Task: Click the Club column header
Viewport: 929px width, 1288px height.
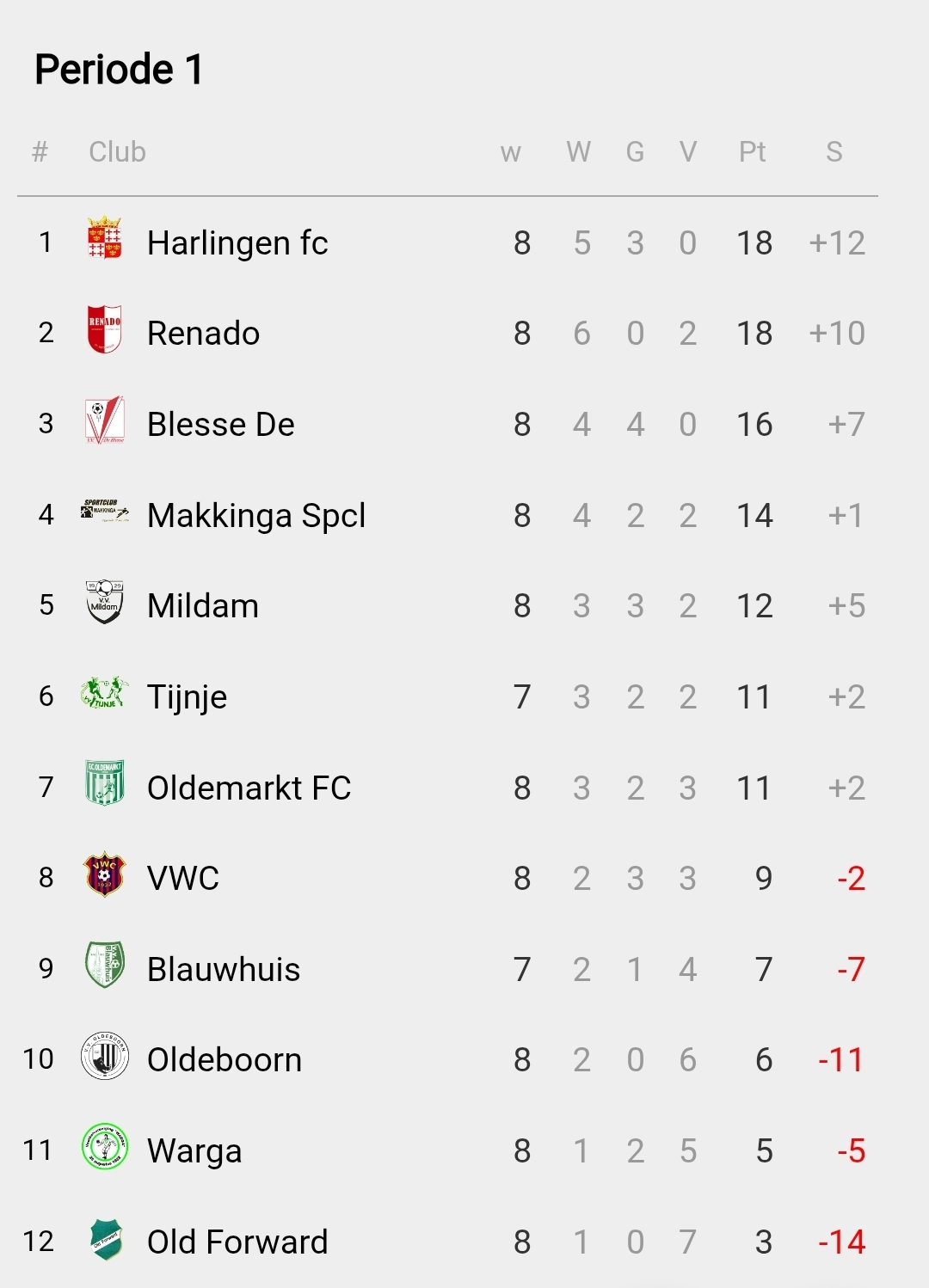Action: [x=117, y=152]
